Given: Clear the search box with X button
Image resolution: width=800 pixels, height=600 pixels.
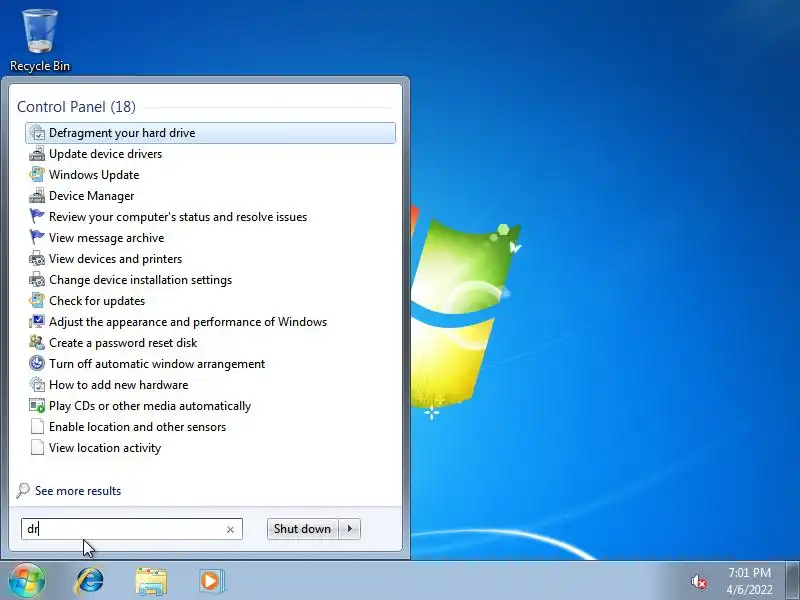Looking at the screenshot, I should pyautogui.click(x=230, y=530).
